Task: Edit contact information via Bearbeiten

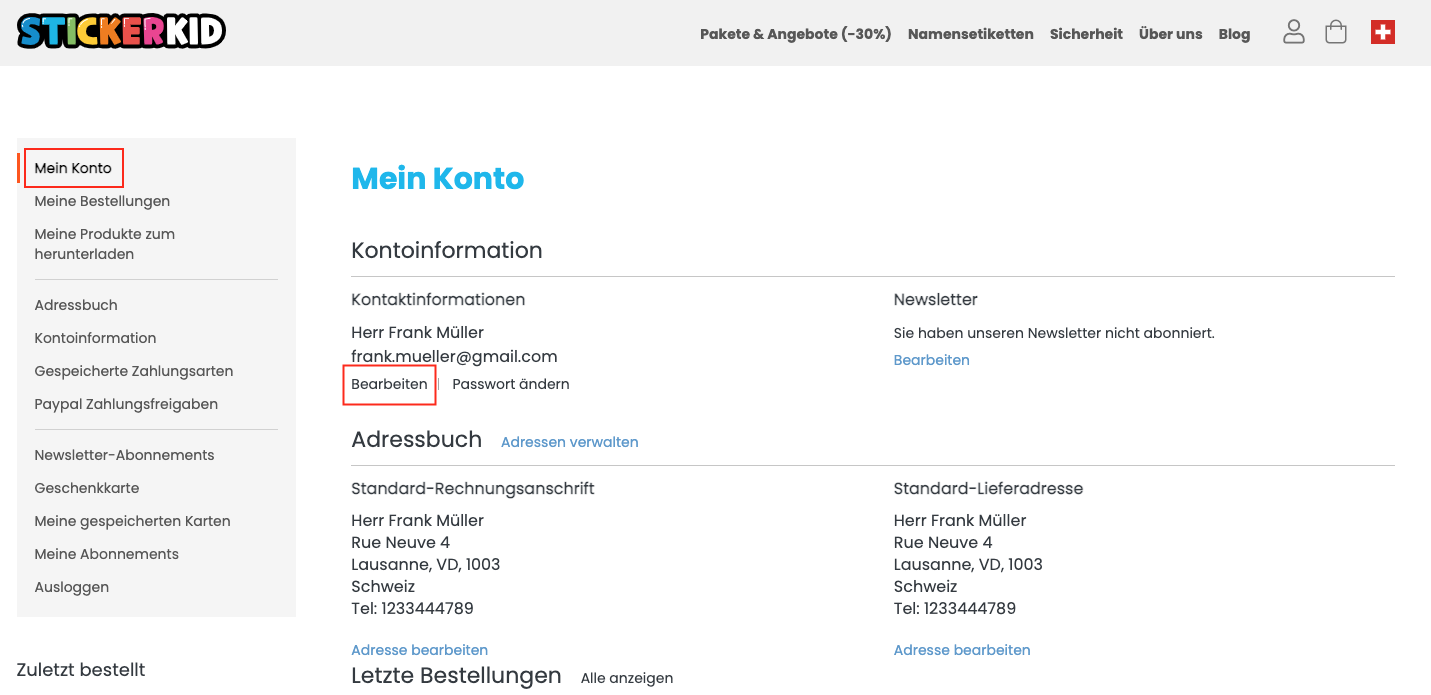Action: (389, 384)
